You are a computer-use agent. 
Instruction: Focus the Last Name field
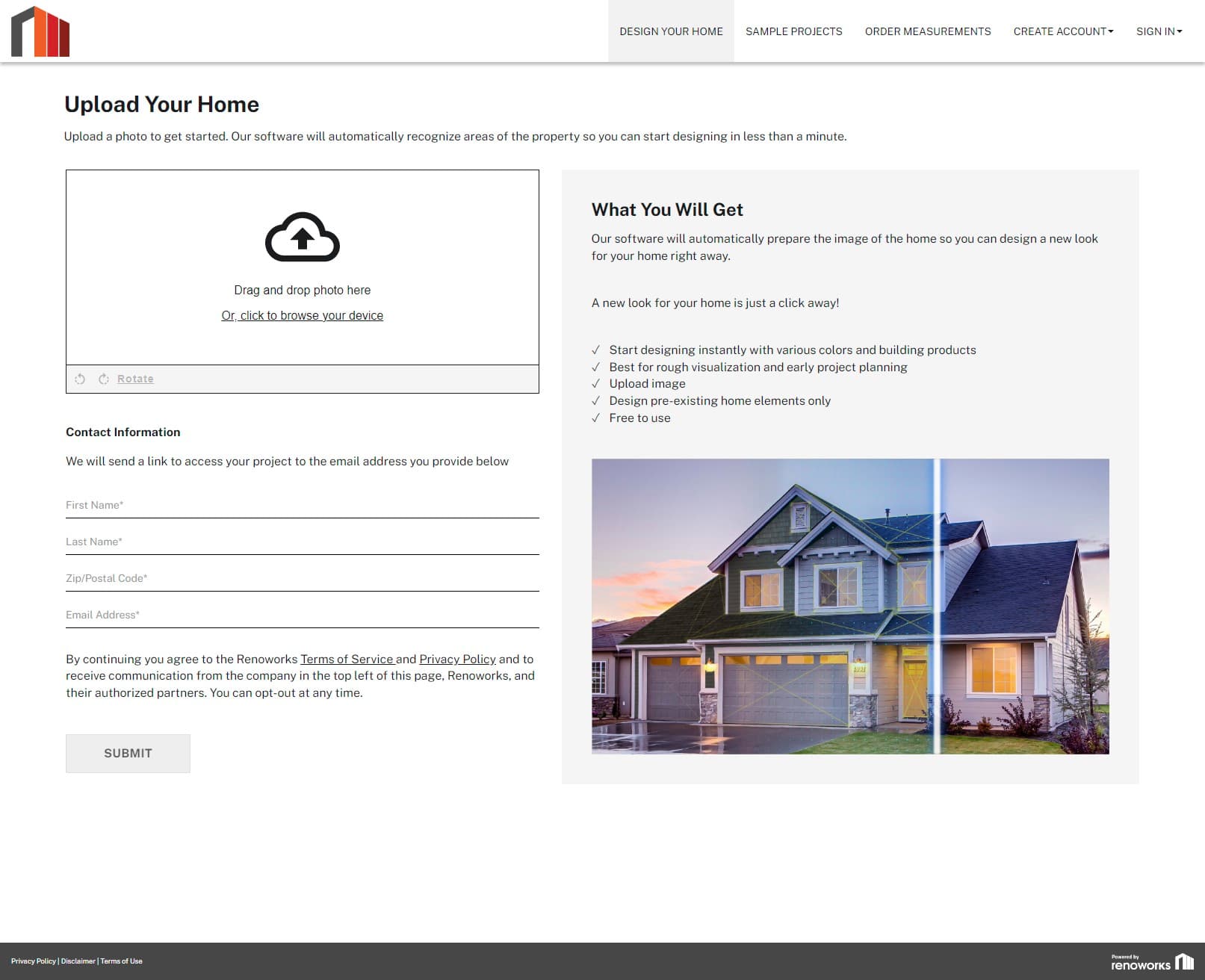click(x=303, y=542)
